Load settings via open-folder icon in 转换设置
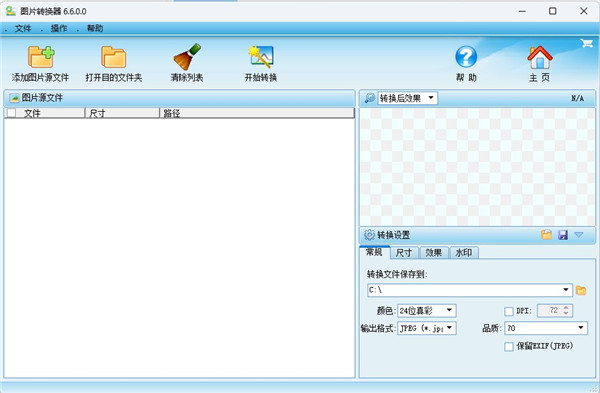This screenshot has width=600, height=393. tap(546, 235)
